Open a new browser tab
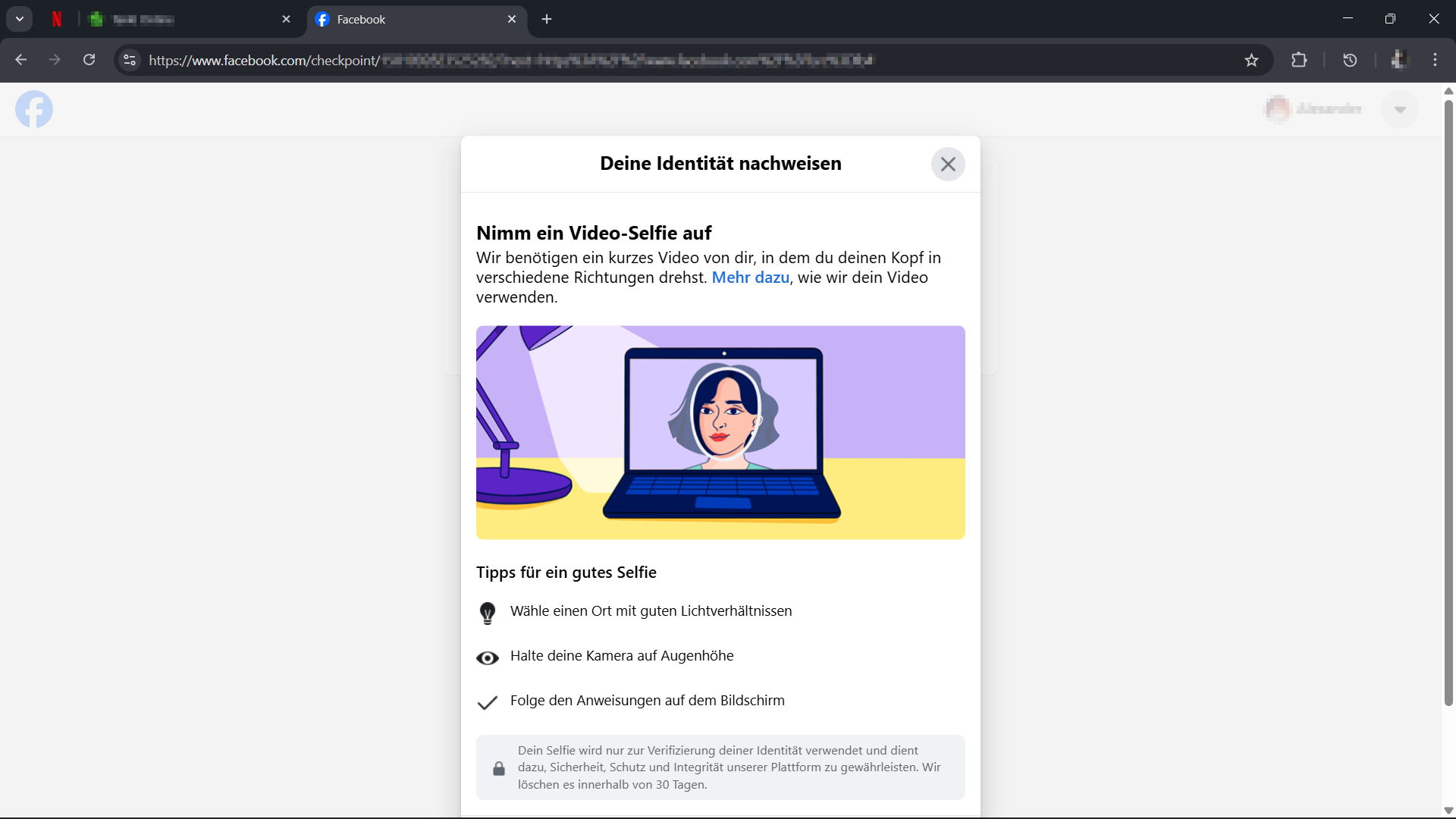This screenshot has height=819, width=1456. (x=547, y=19)
